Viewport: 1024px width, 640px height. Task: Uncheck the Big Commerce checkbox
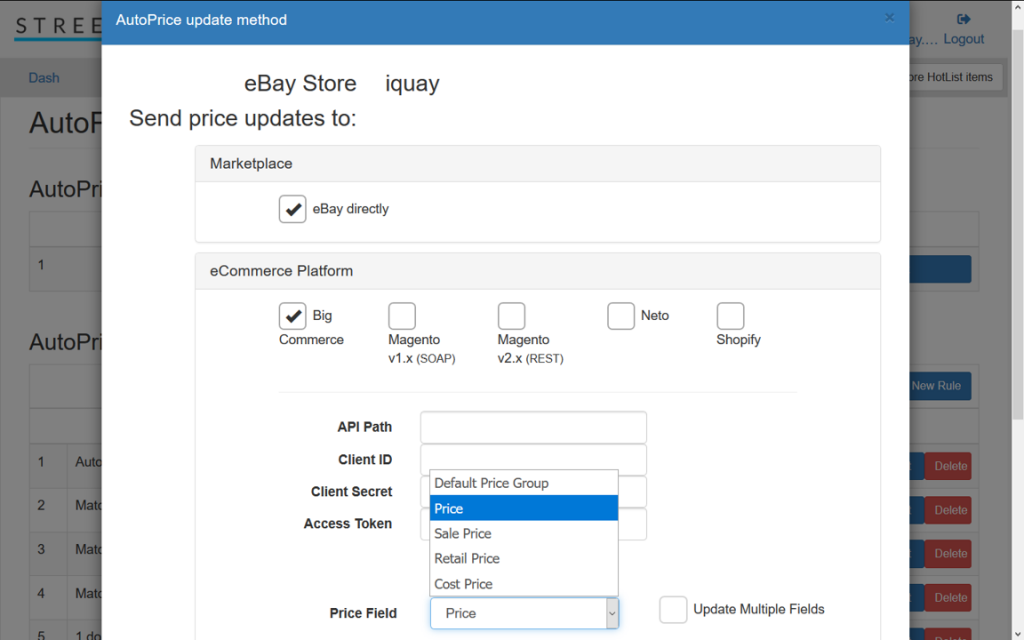[x=293, y=316]
